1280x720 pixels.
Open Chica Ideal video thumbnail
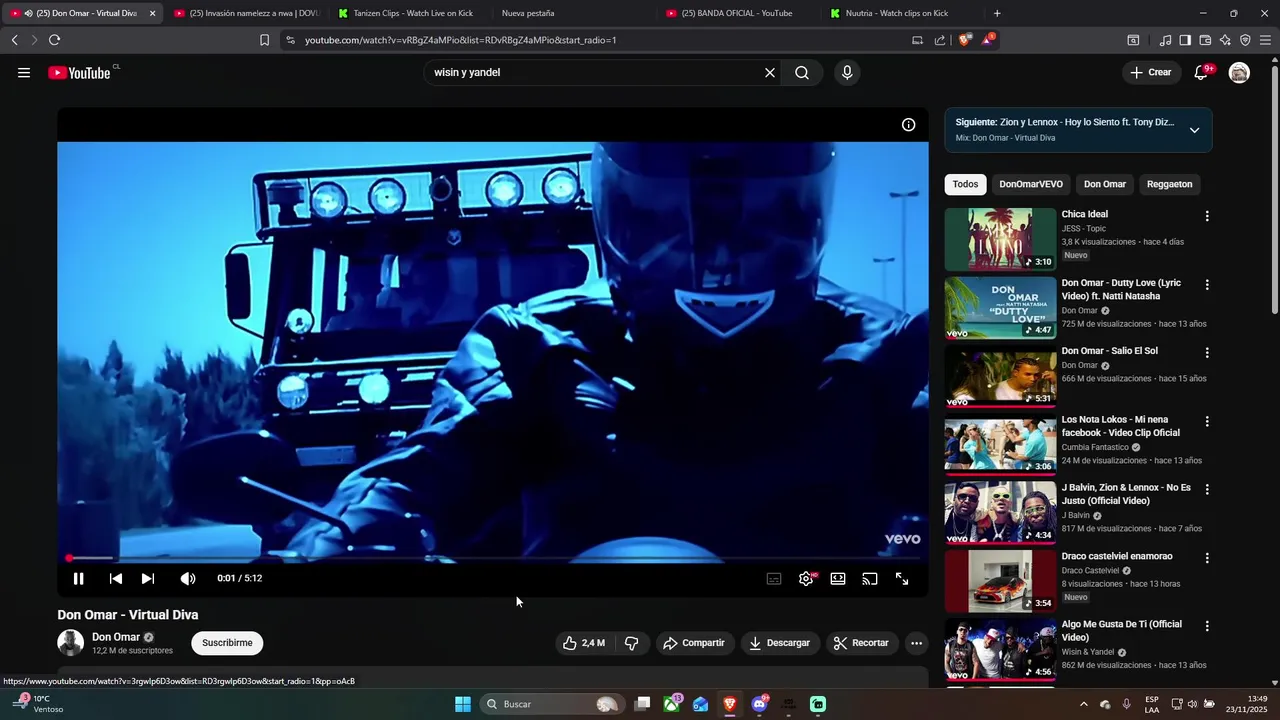point(1000,239)
